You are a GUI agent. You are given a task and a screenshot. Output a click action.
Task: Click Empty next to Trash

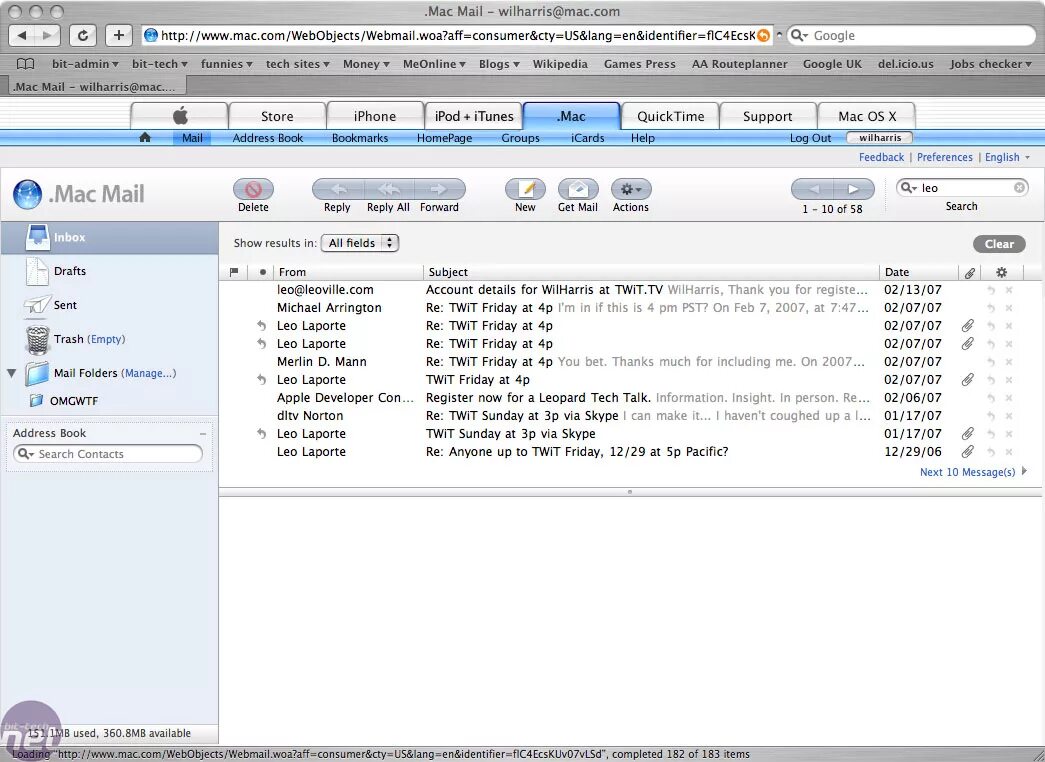point(107,339)
